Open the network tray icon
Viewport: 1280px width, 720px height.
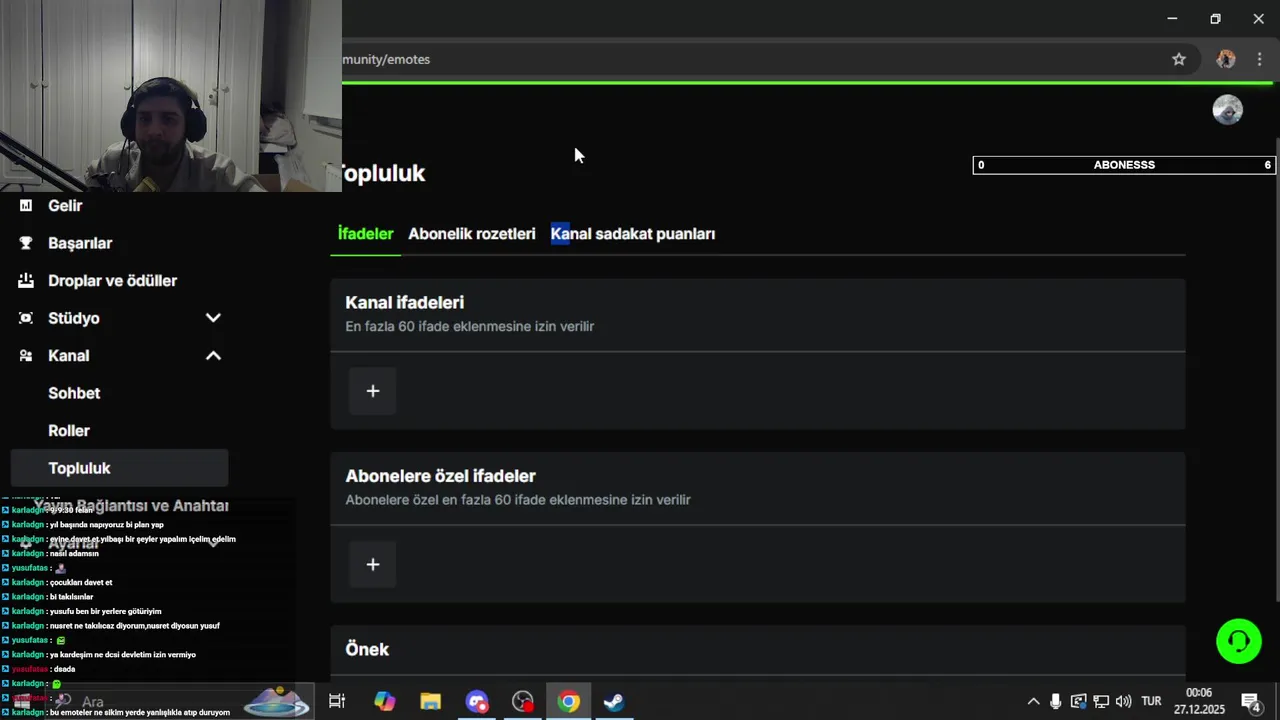tap(1101, 702)
